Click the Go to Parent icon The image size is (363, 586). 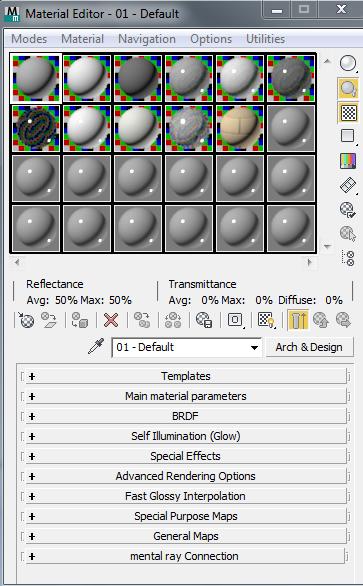point(321,320)
